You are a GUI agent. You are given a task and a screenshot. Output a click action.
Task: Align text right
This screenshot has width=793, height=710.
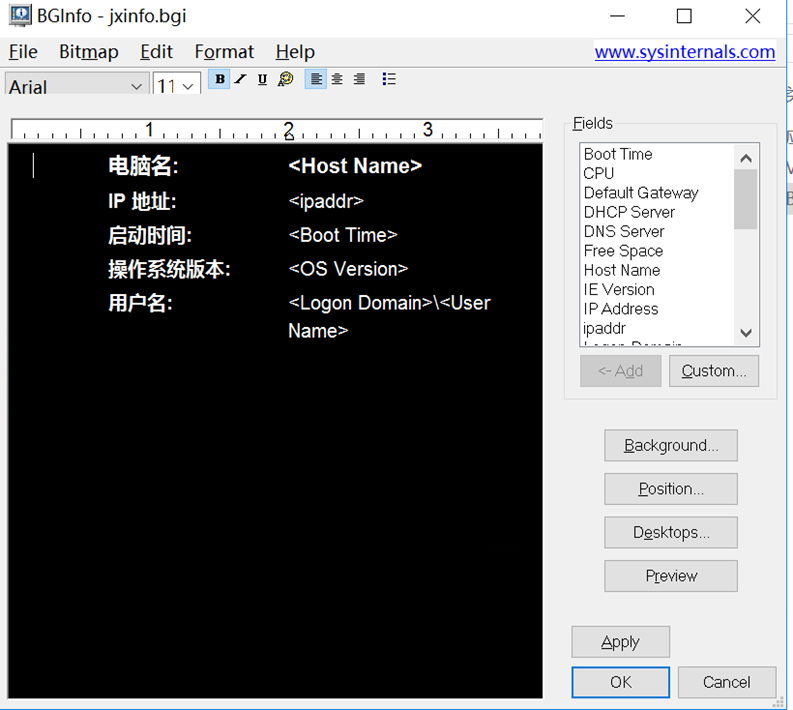(359, 79)
